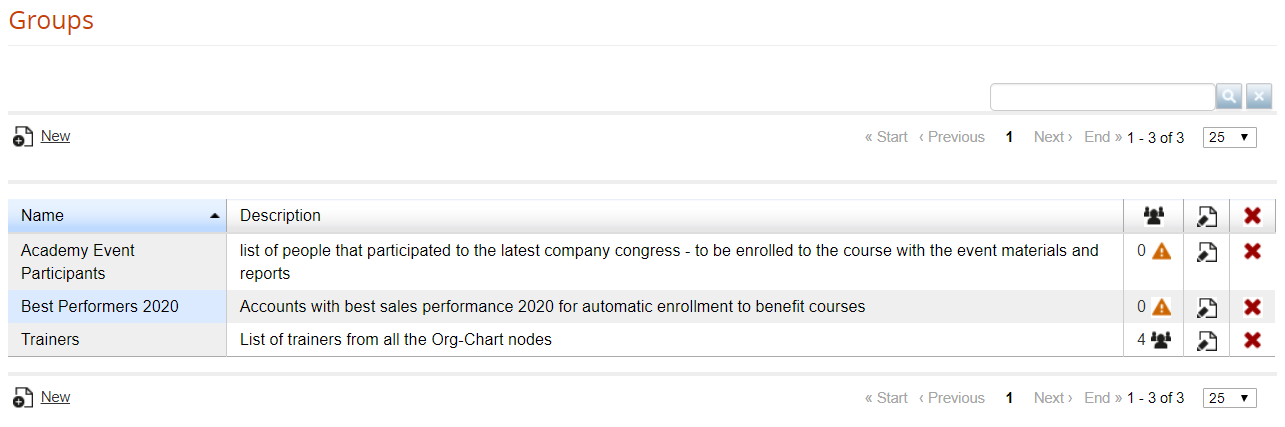The image size is (1285, 427).
Task: Open members of the Trainers group
Action: tap(1160, 340)
